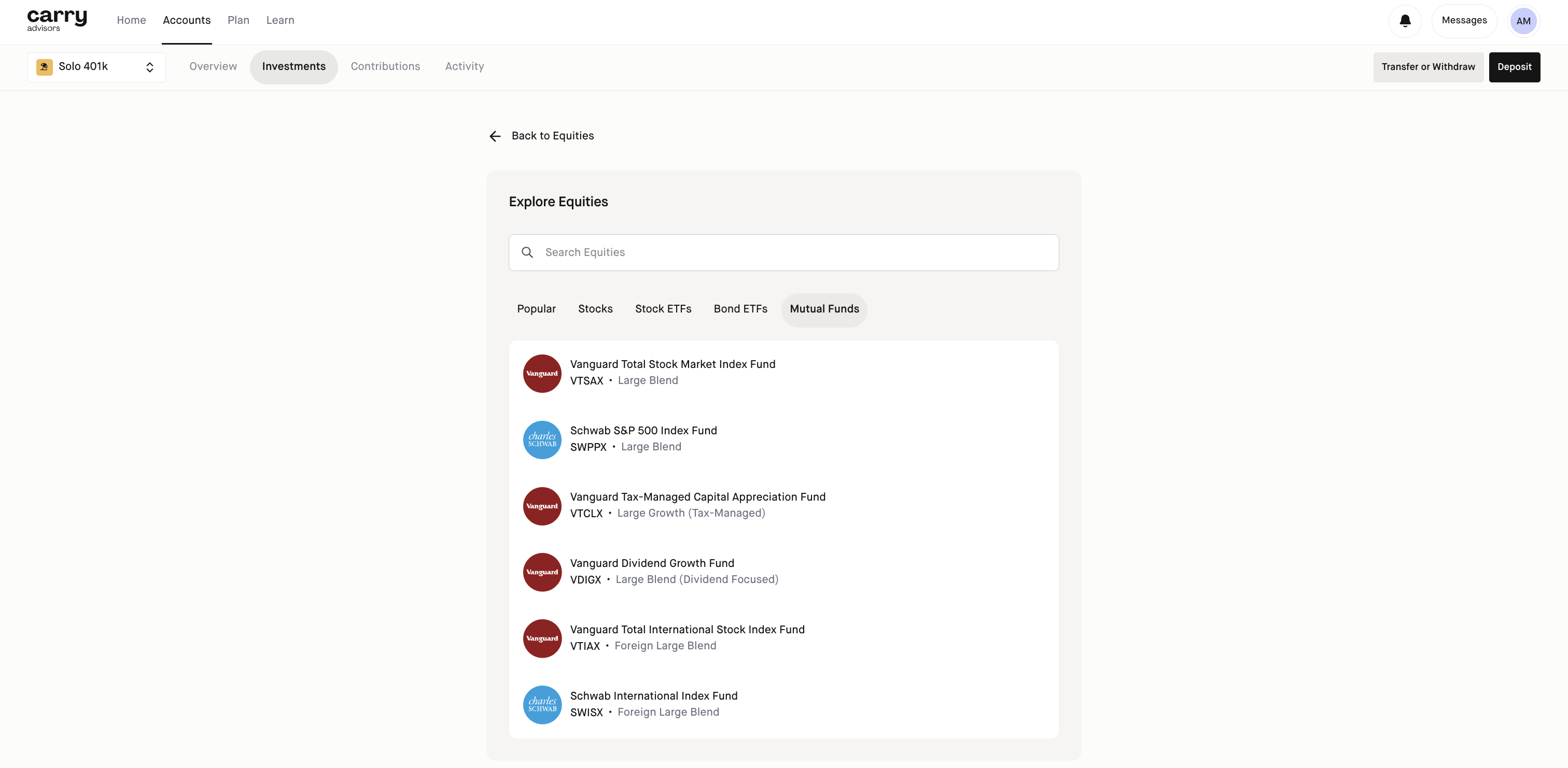The image size is (1568, 768).
Task: Go to the Home nav item
Action: [132, 20]
